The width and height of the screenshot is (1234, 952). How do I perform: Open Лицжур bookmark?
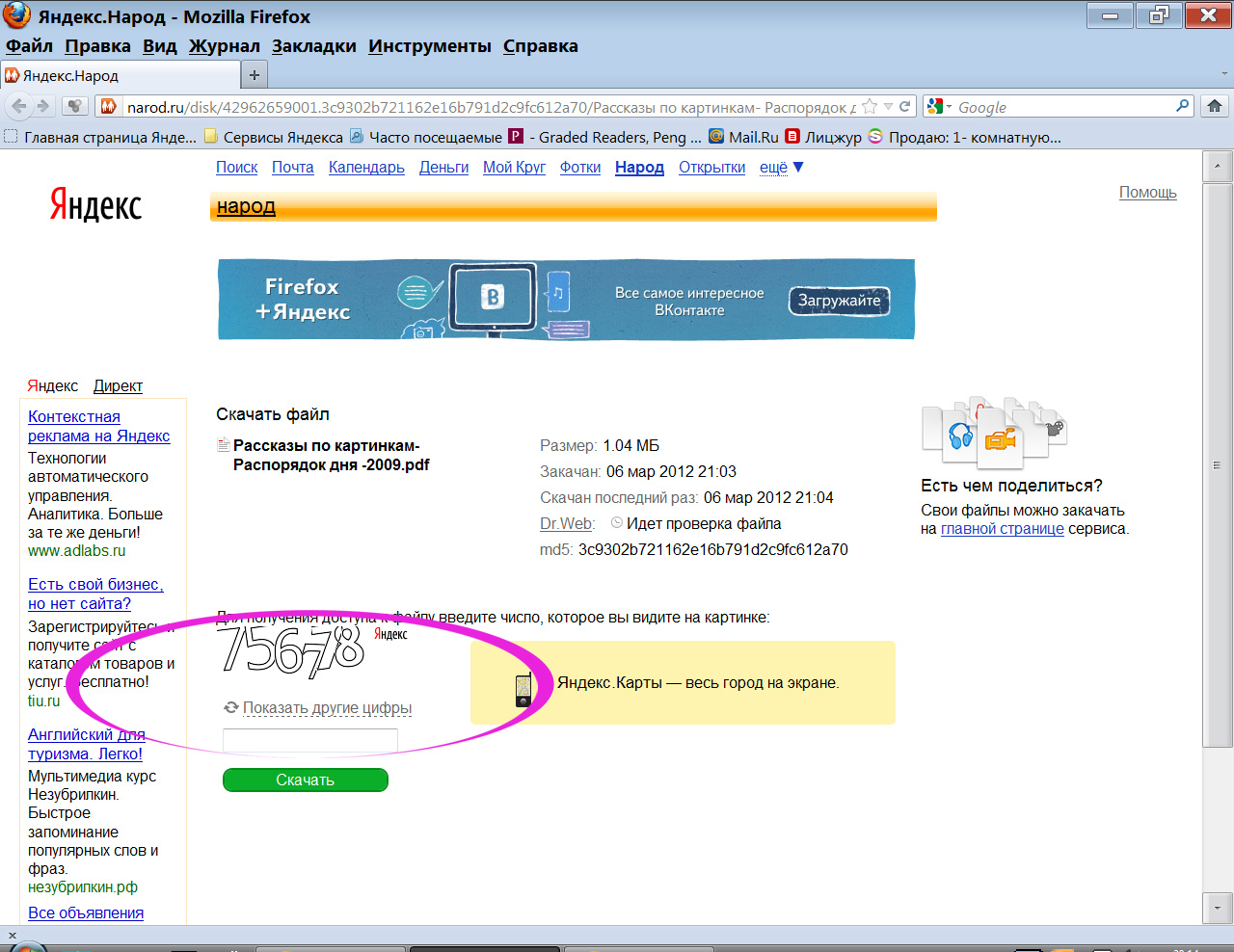coord(823,137)
